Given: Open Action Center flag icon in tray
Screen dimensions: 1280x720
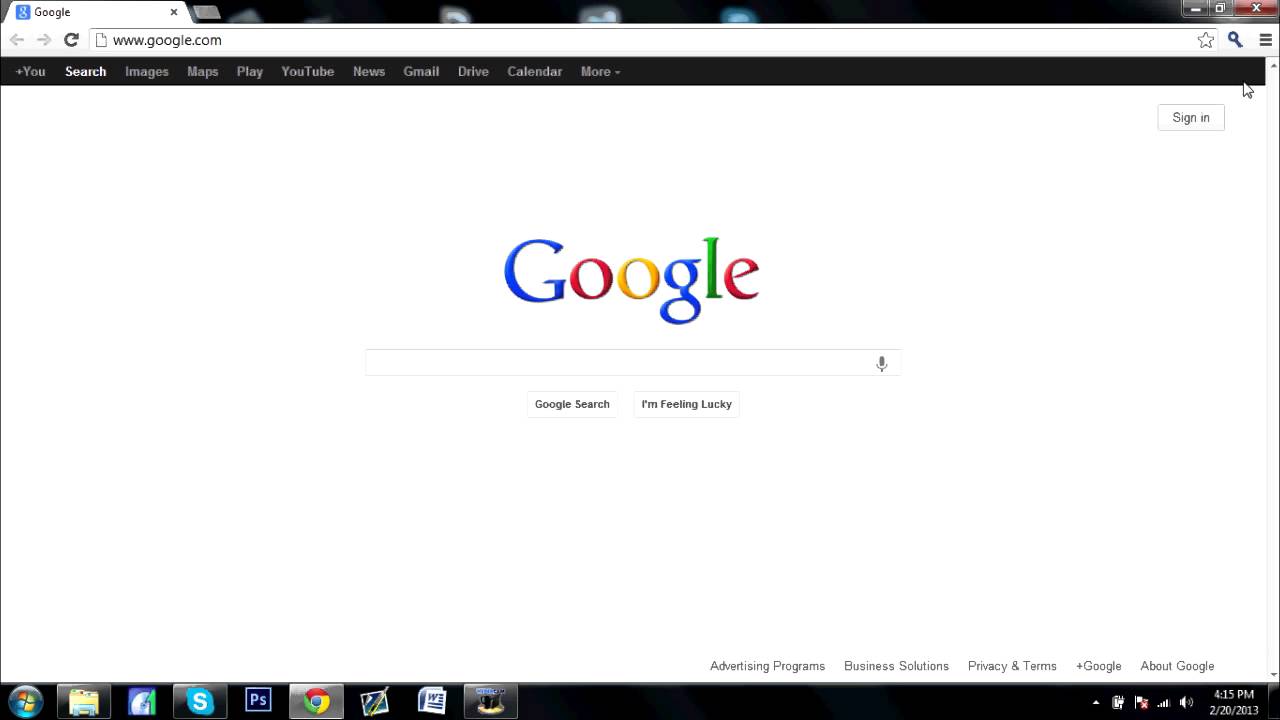Looking at the screenshot, I should point(1141,702).
